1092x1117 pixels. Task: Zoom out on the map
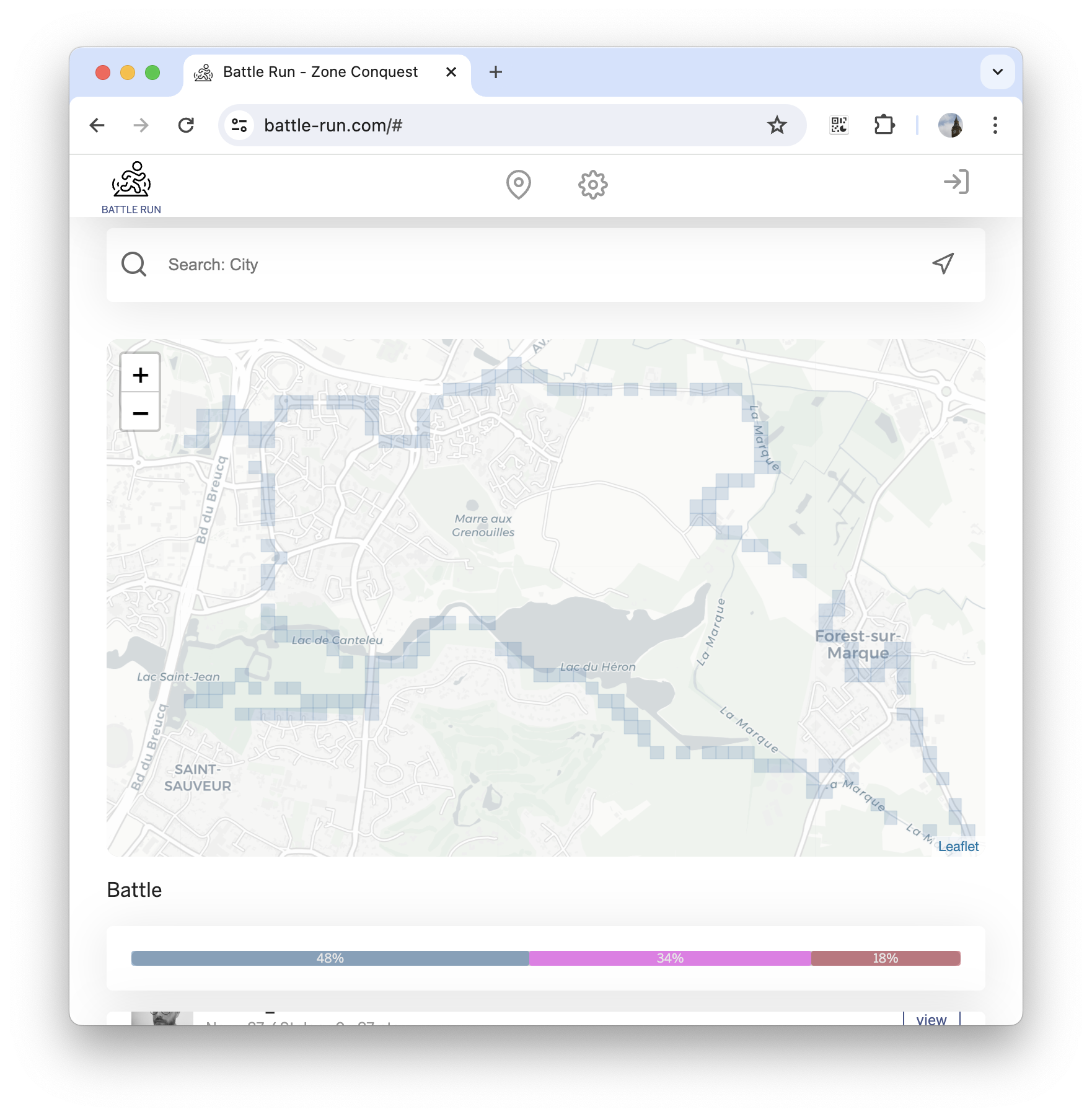tap(141, 412)
